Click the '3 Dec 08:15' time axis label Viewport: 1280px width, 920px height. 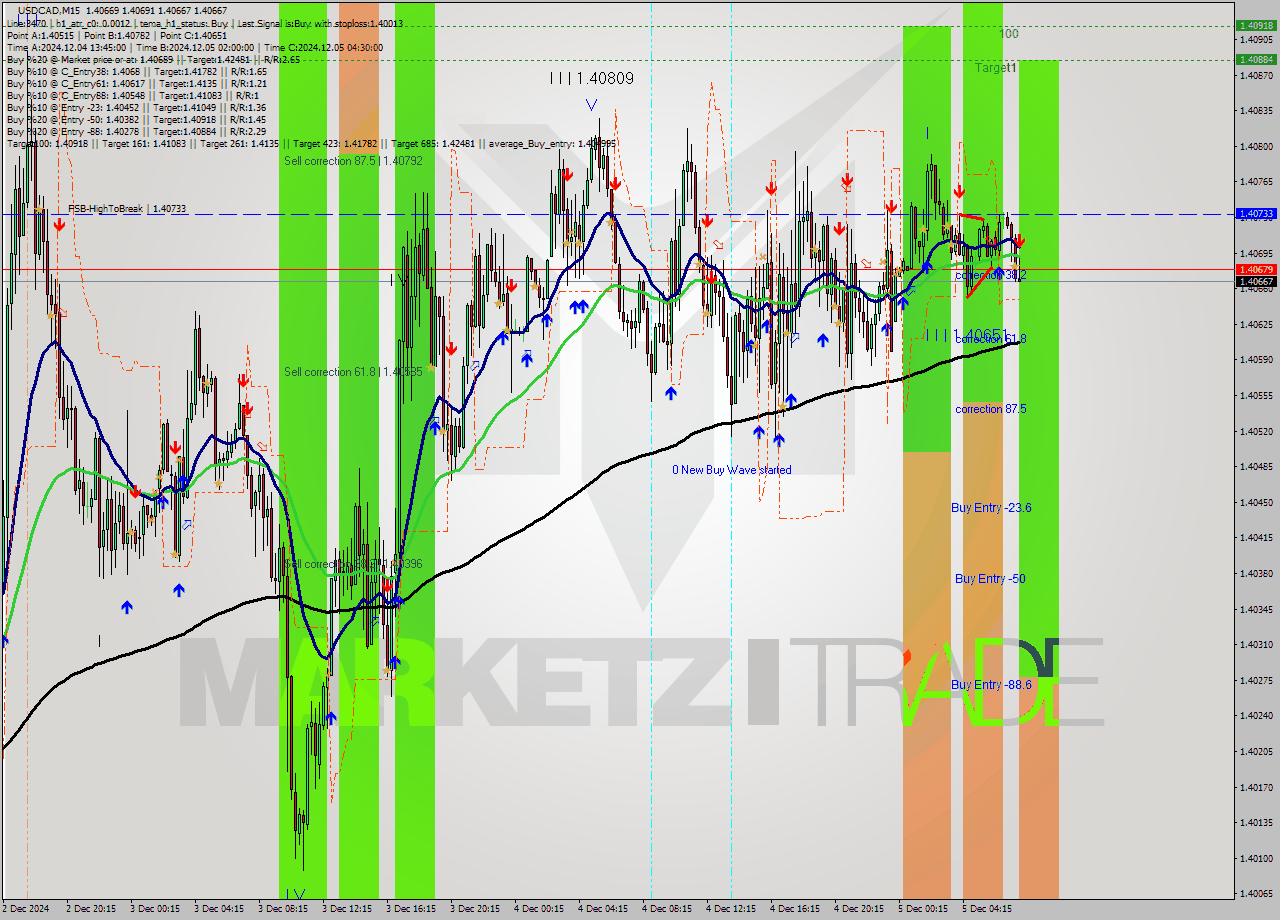coord(283,909)
